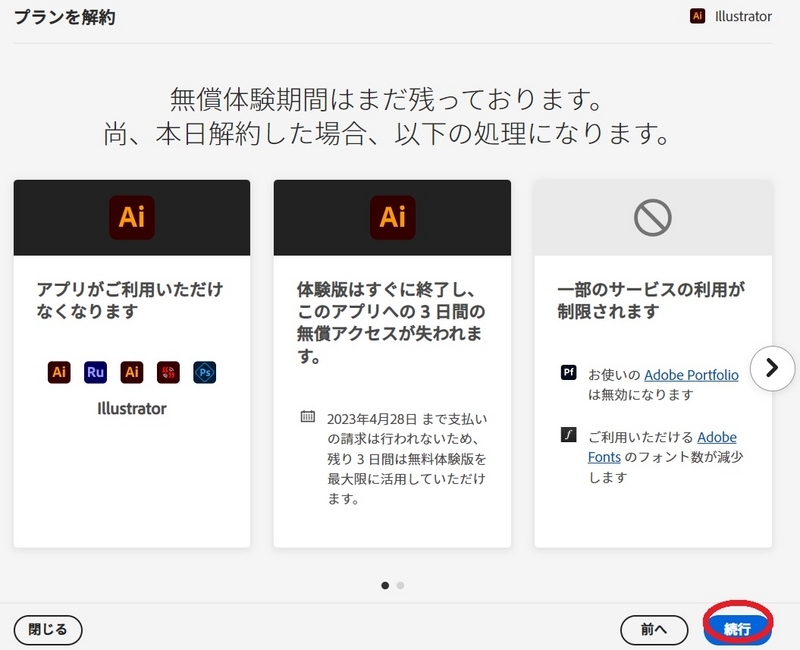The image size is (800, 650).
Task: Click the Illustrator icon in the header
Action: pyautogui.click(x=697, y=17)
